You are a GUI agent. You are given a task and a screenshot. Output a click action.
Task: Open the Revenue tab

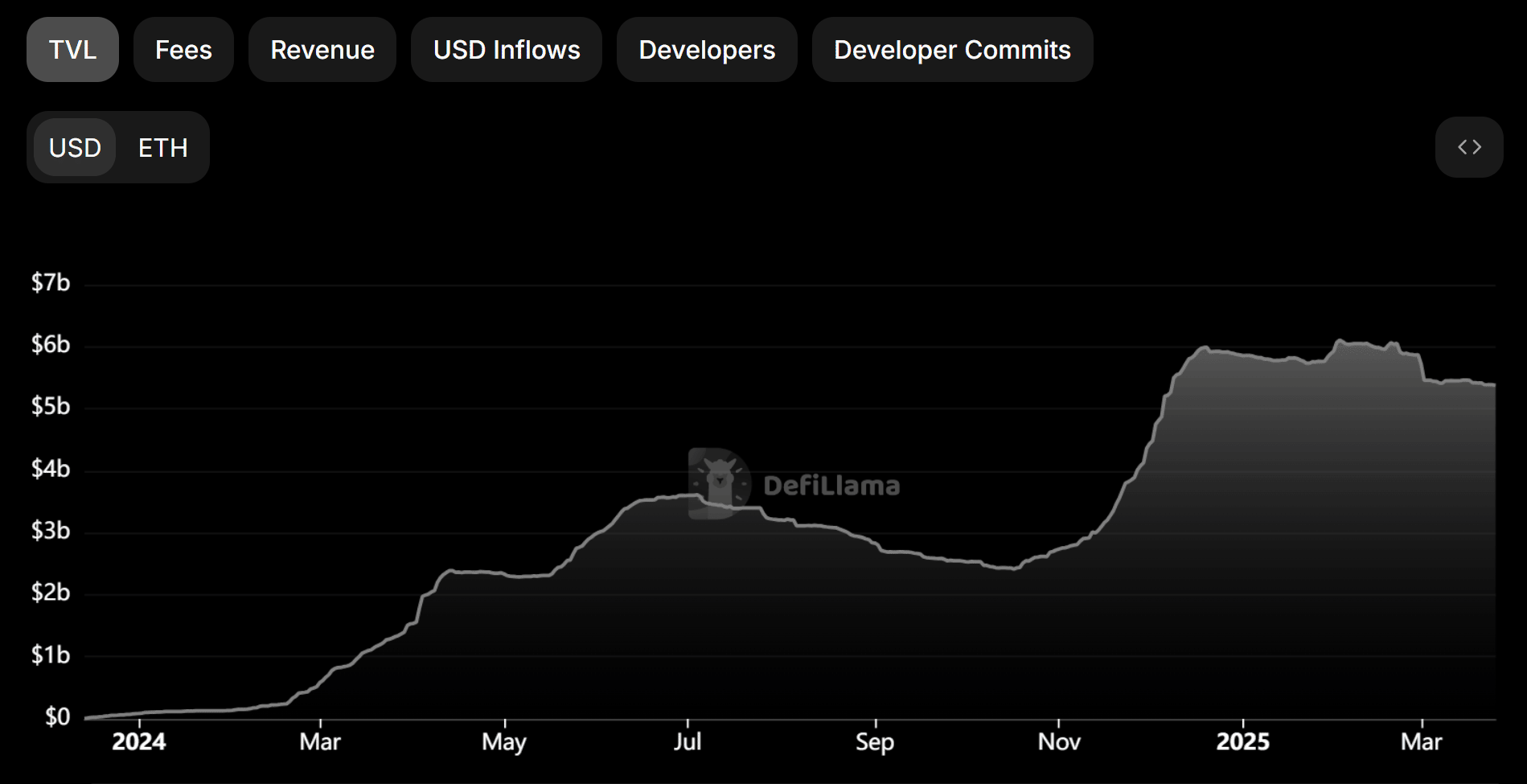click(322, 50)
